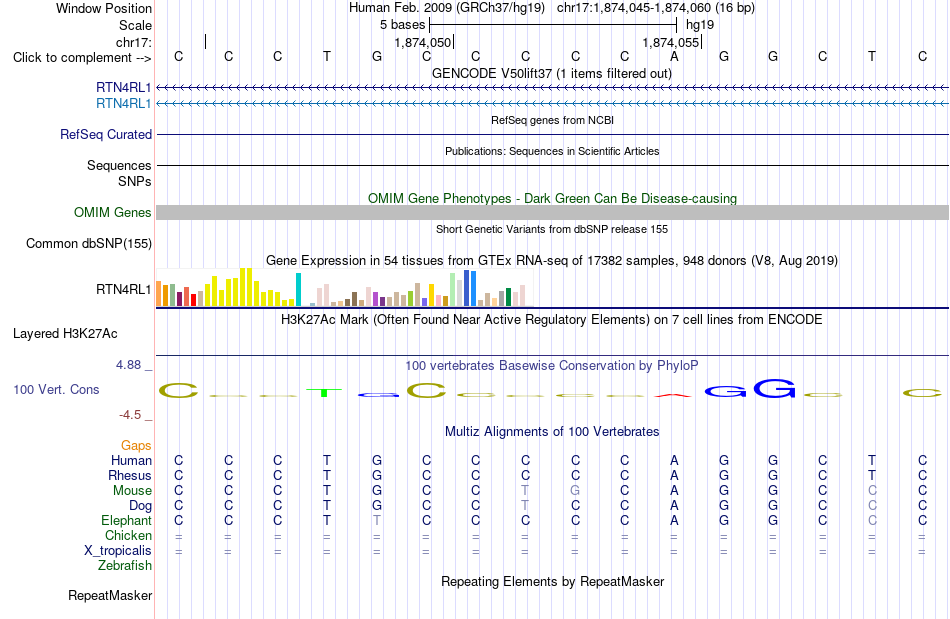Click 'Click to complement -->' to complement bases

[x=82, y=58]
